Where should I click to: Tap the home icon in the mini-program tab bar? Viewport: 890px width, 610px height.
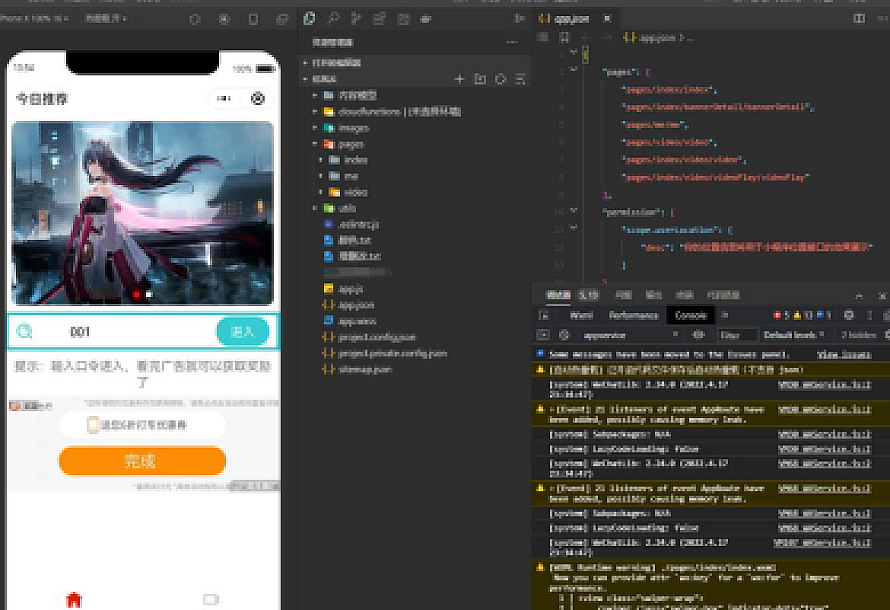(x=75, y=597)
